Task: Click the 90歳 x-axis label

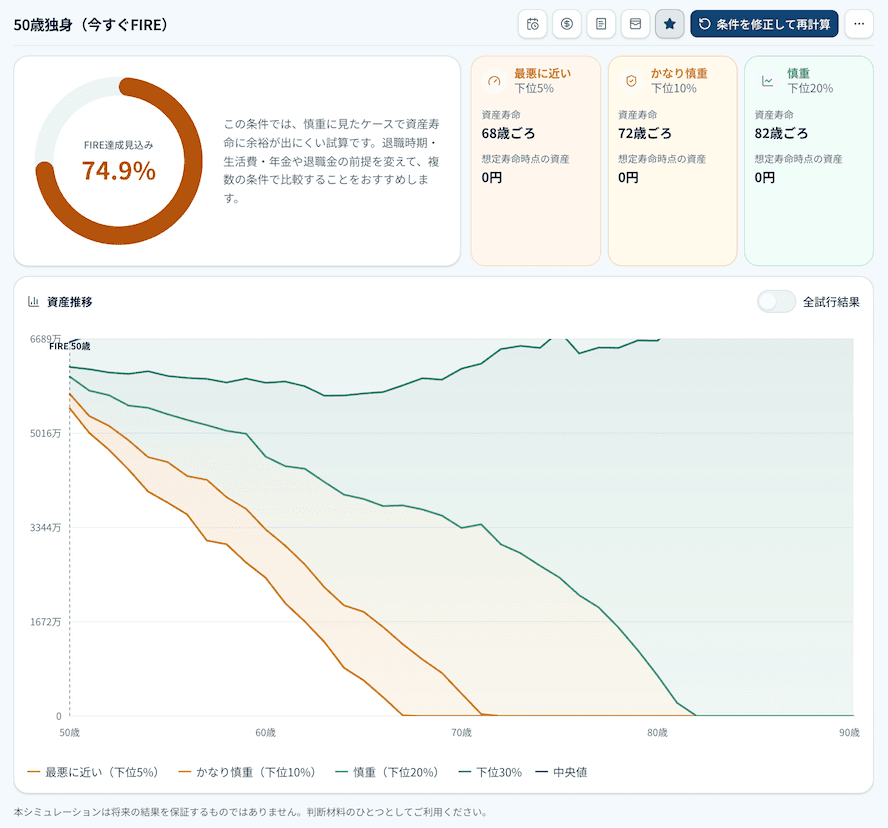Action: coord(849,732)
